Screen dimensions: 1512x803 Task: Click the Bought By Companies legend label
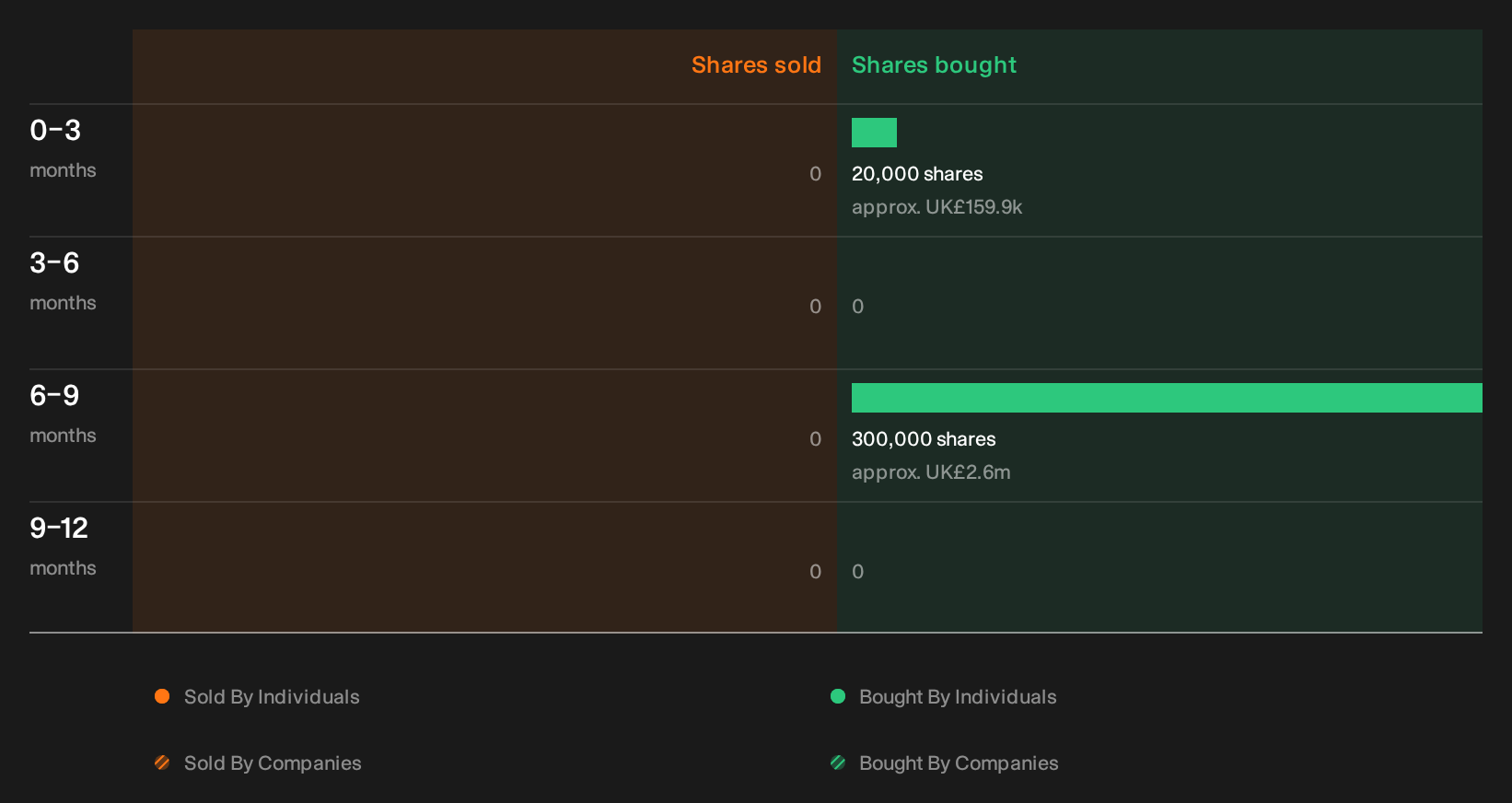tap(959, 763)
